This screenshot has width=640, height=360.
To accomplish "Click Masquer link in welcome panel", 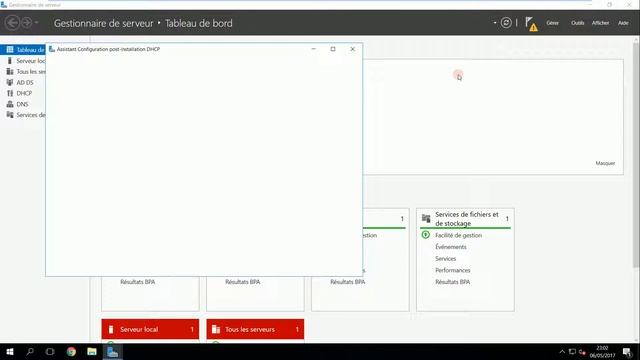I will click(x=605, y=163).
